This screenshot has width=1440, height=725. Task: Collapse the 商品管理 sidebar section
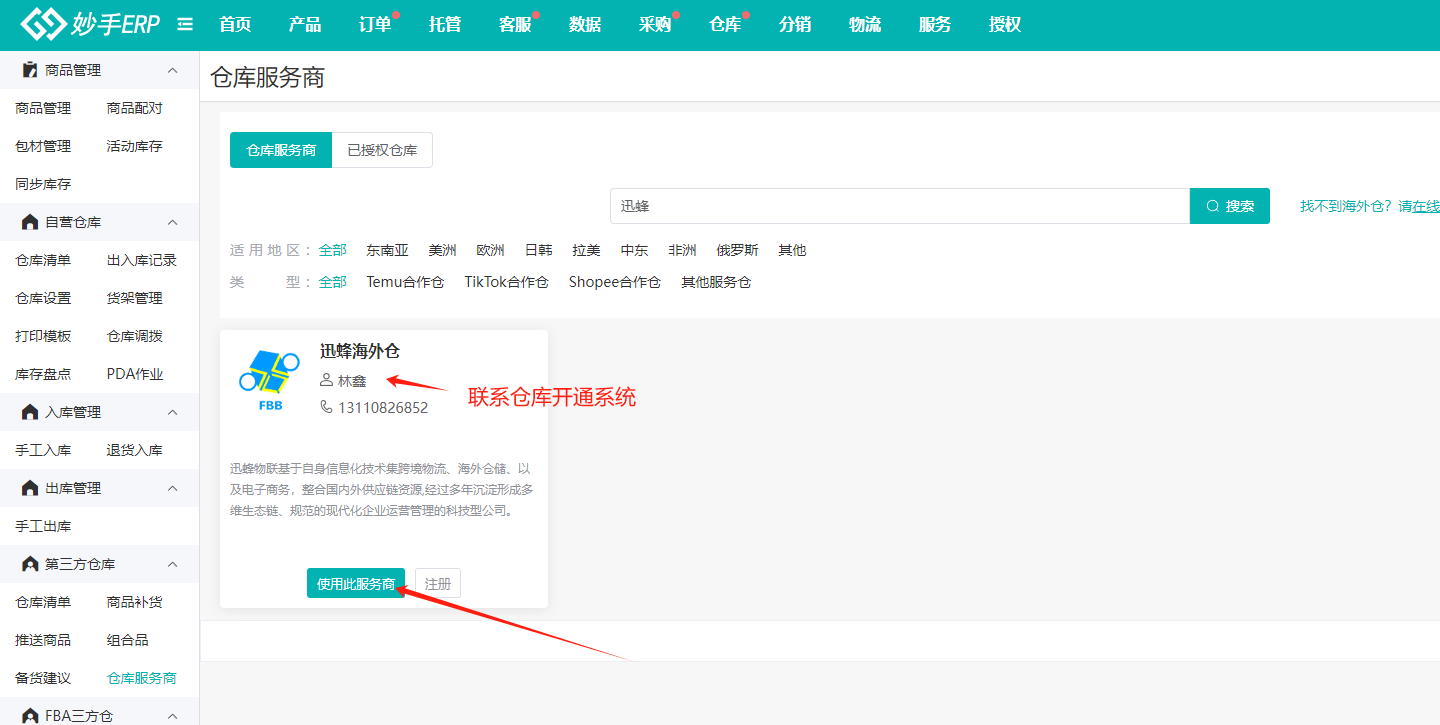(x=172, y=70)
